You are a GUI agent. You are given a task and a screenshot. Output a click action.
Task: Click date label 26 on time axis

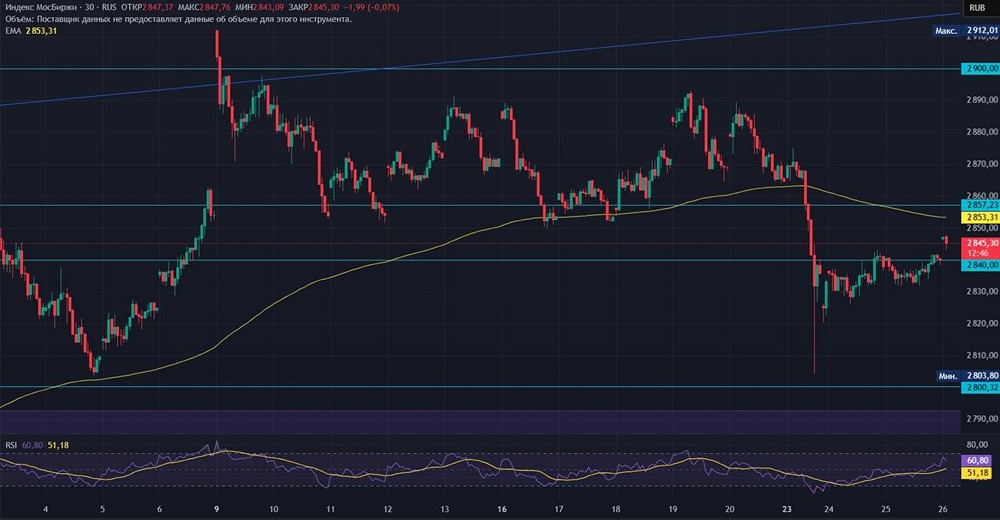pyautogui.click(x=943, y=509)
